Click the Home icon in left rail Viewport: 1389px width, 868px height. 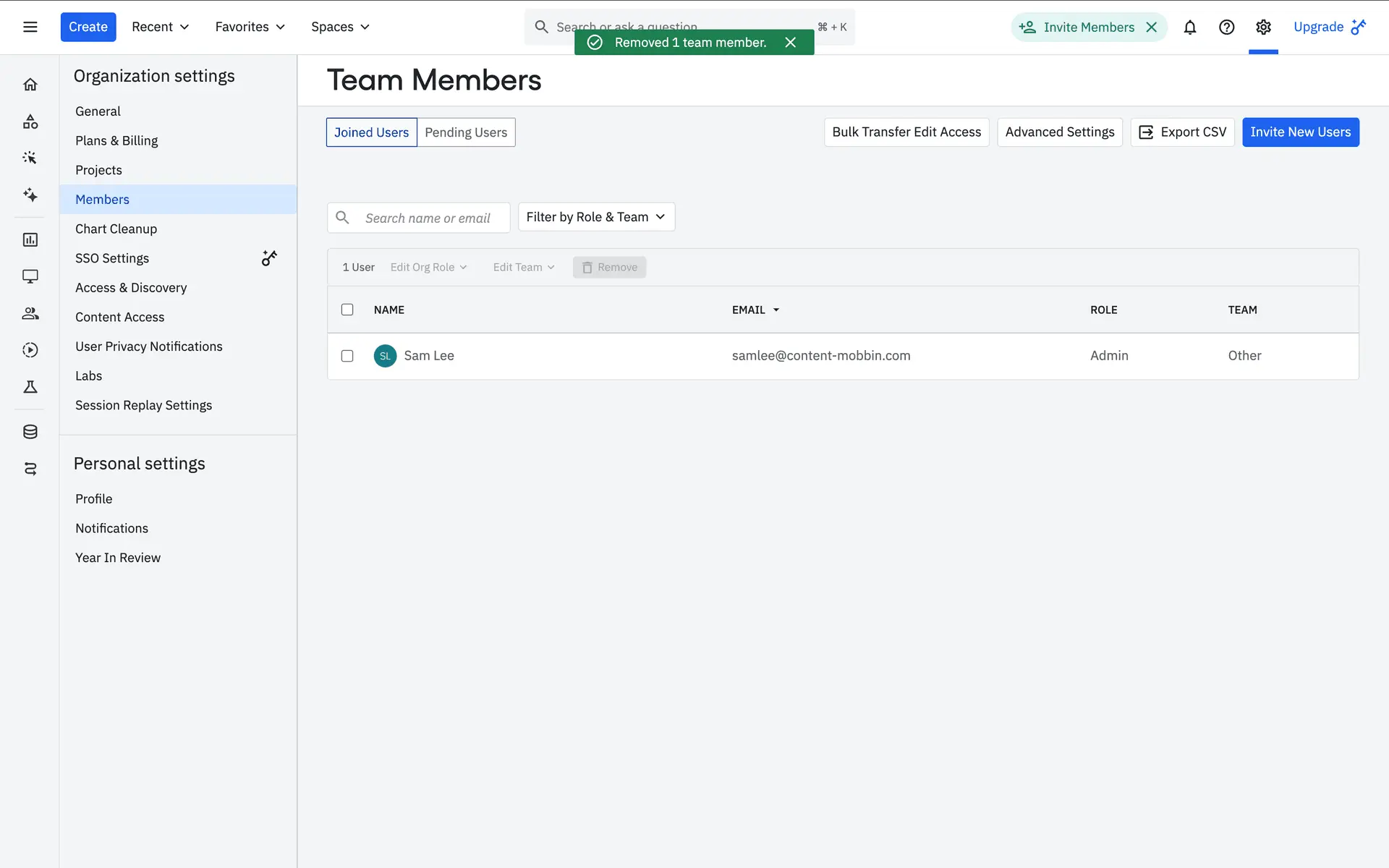[x=30, y=85]
